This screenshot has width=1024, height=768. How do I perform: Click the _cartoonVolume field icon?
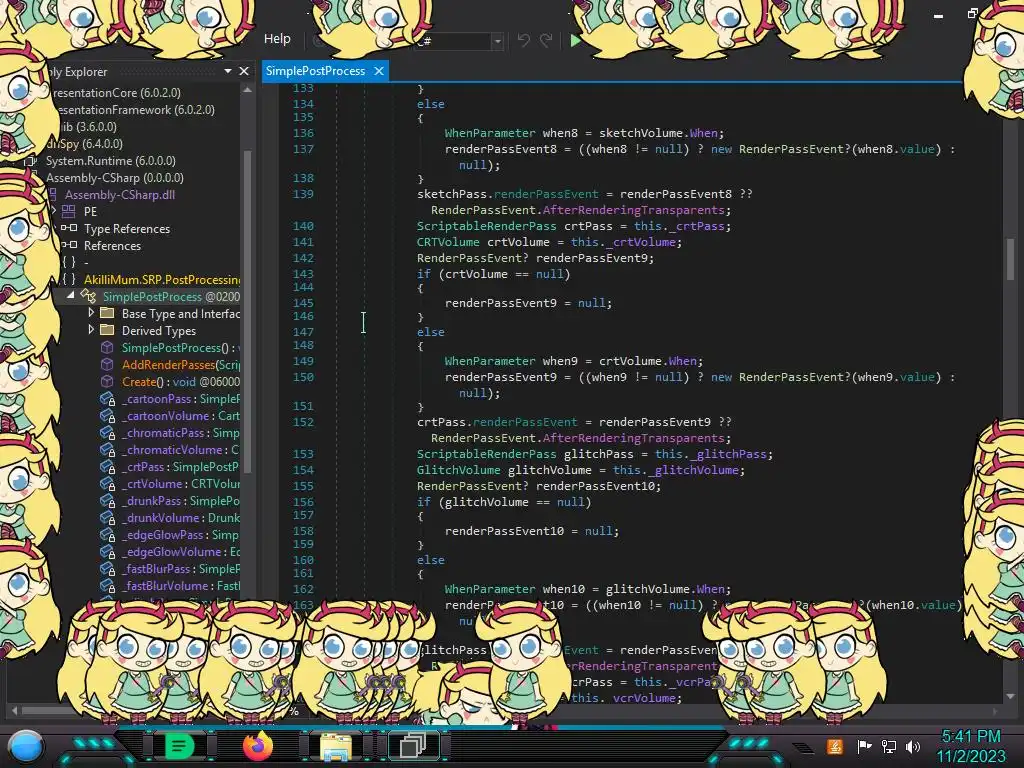[107, 415]
